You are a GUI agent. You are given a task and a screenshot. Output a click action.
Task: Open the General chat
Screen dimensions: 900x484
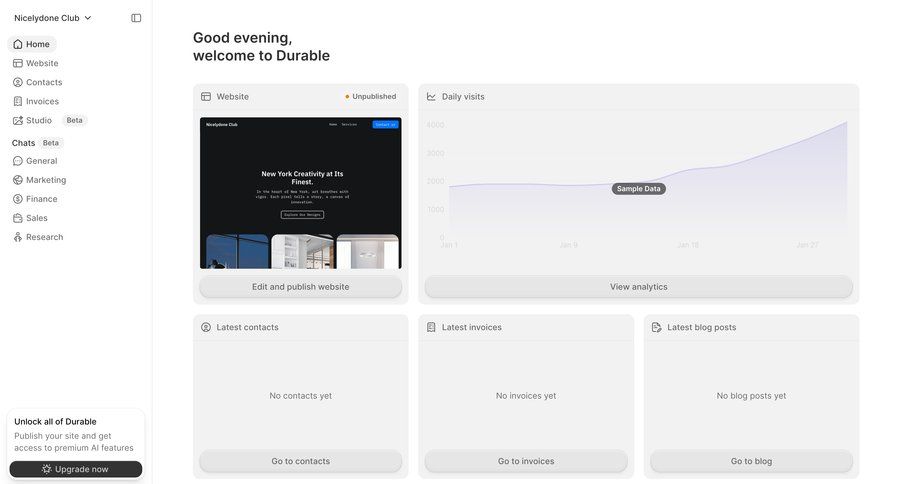click(41, 161)
